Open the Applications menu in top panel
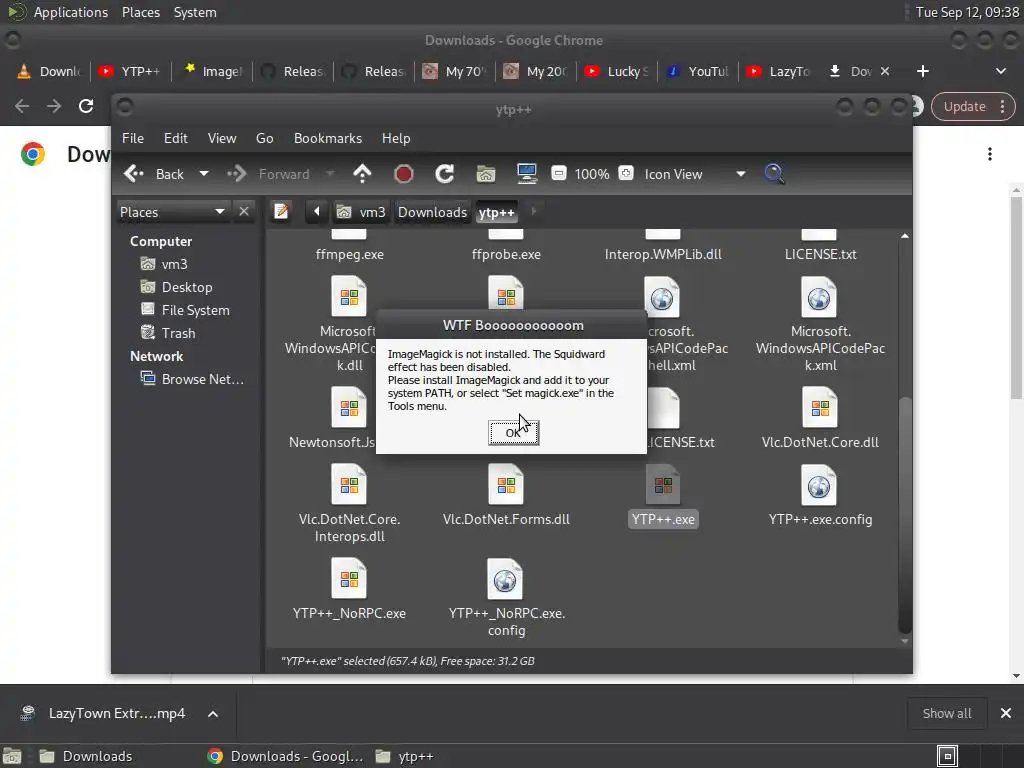This screenshot has height=768, width=1024. click(71, 12)
